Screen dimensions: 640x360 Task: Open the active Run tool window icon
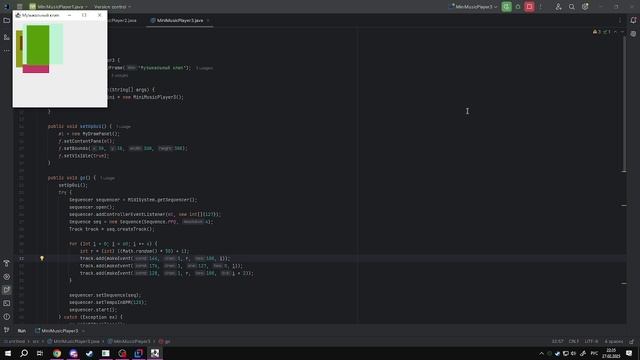pos(7,290)
